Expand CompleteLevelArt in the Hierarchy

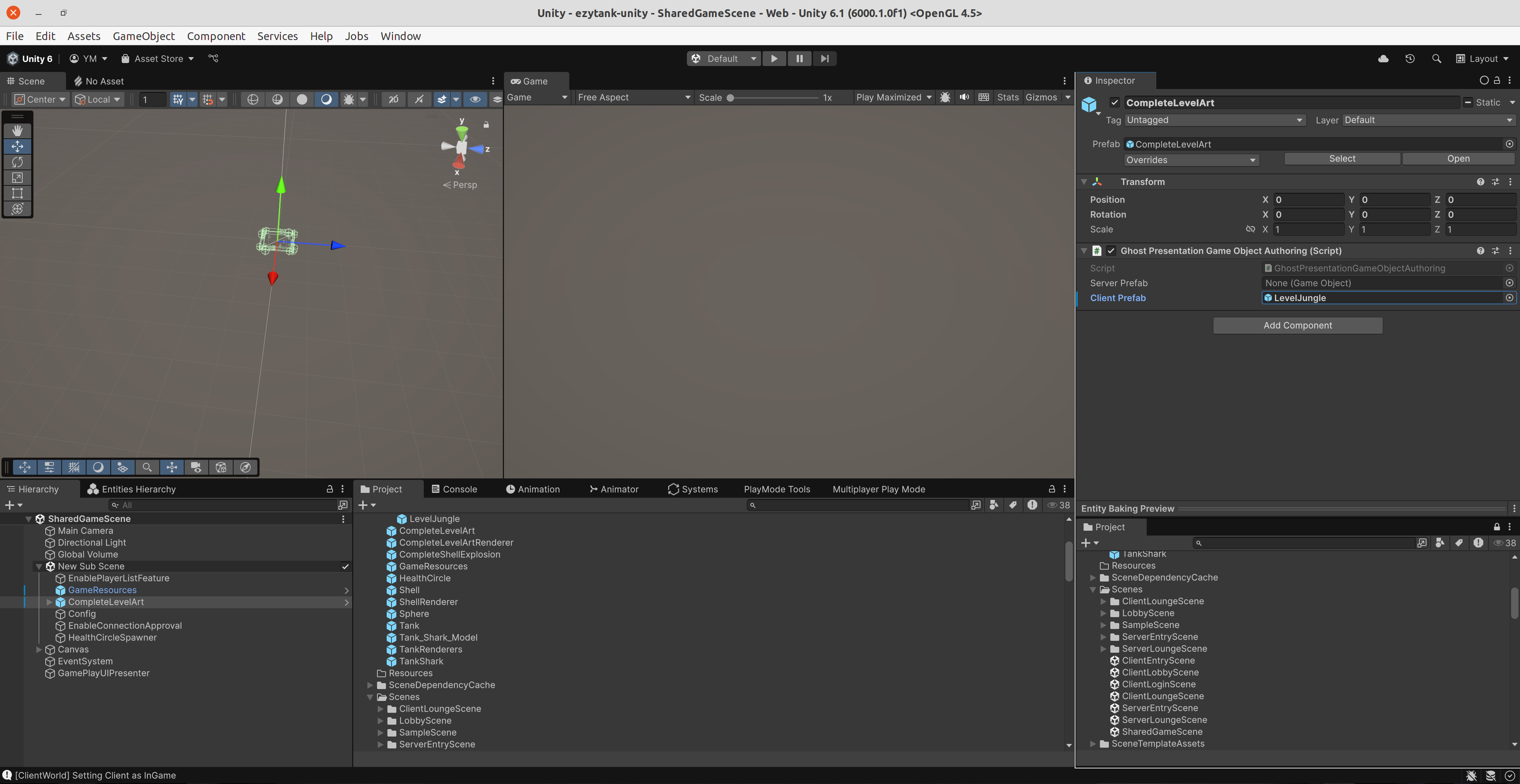[50, 602]
